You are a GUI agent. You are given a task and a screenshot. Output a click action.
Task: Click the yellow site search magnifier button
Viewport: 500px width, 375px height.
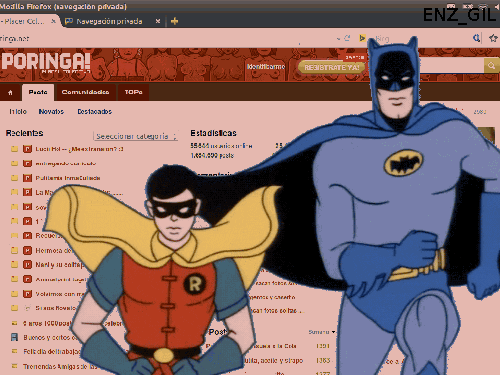click(x=491, y=66)
